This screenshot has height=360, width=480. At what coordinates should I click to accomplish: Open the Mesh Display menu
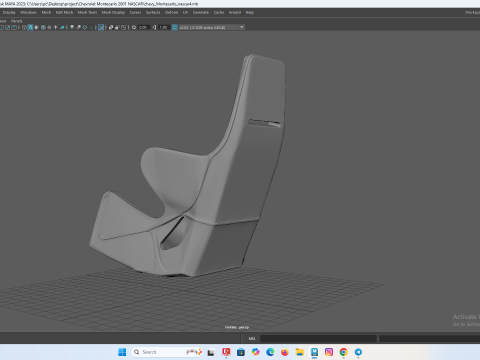pos(113,12)
